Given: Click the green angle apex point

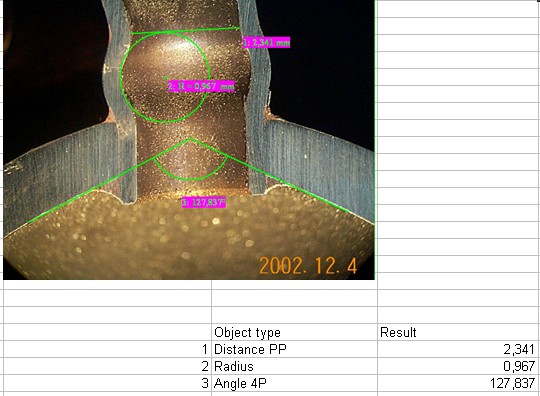Looking at the screenshot, I should (189, 139).
